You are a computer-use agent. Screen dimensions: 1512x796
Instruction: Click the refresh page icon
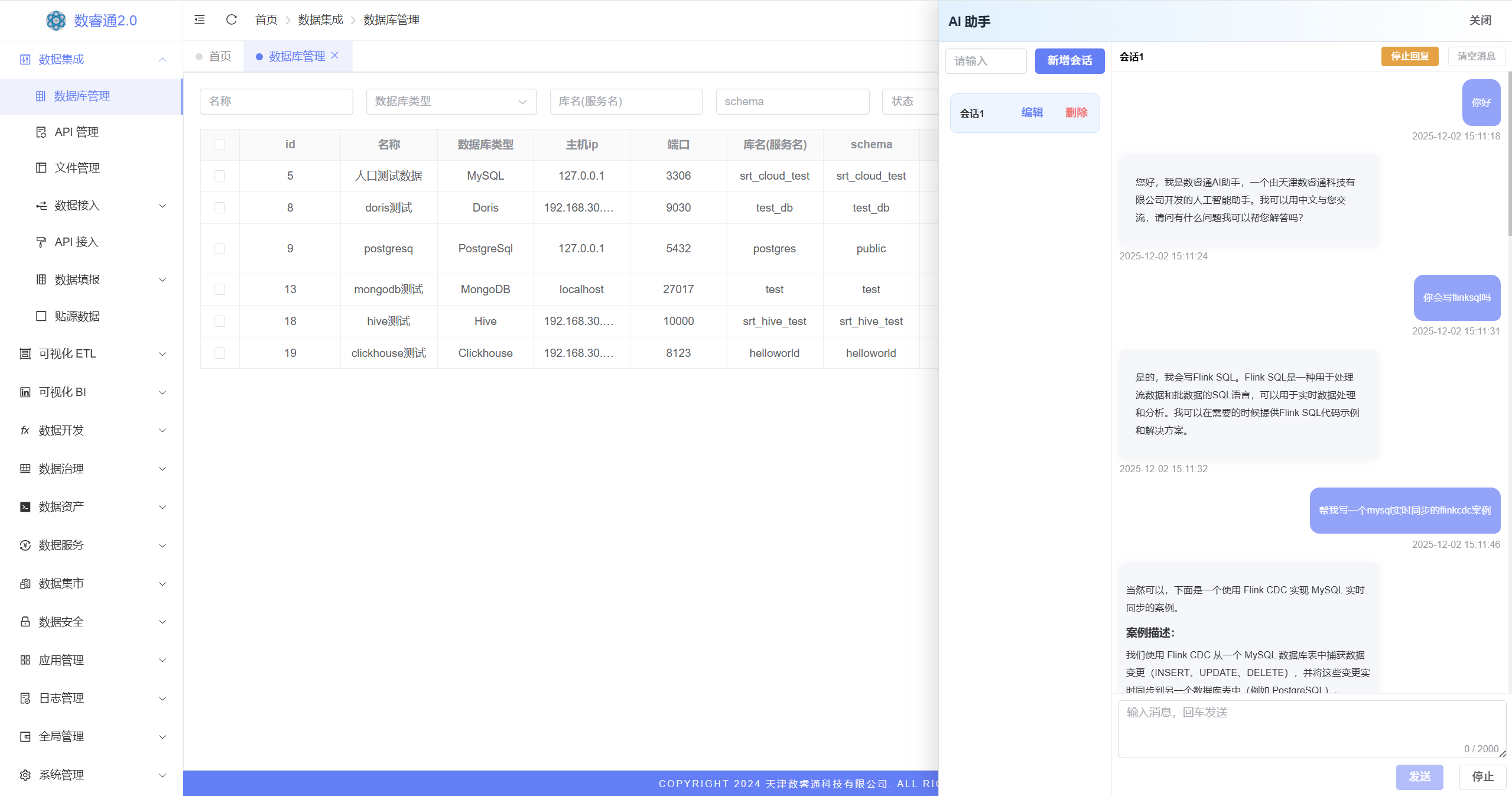(x=231, y=20)
